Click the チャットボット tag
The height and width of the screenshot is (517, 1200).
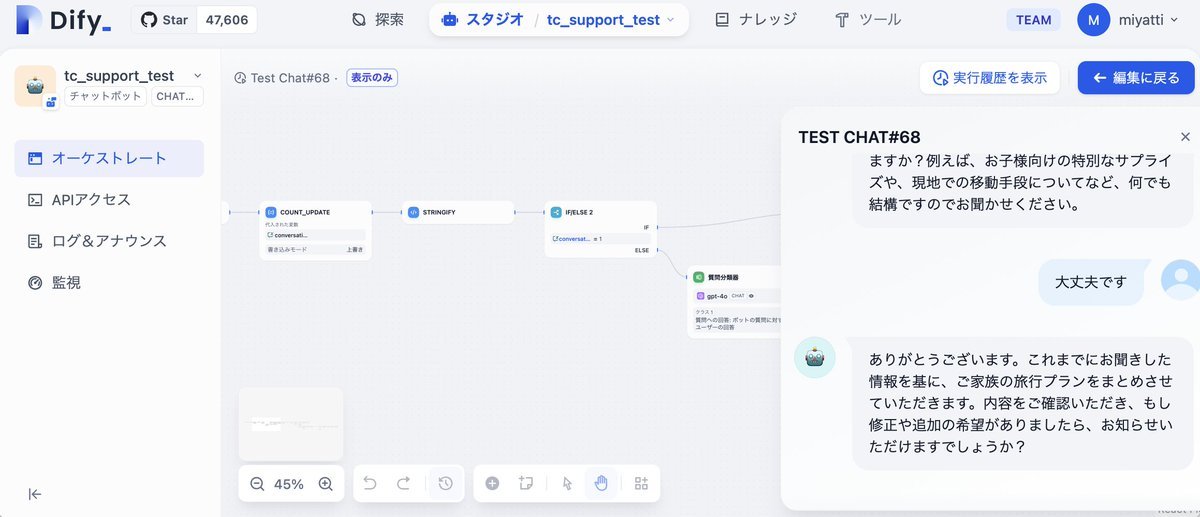coord(105,97)
